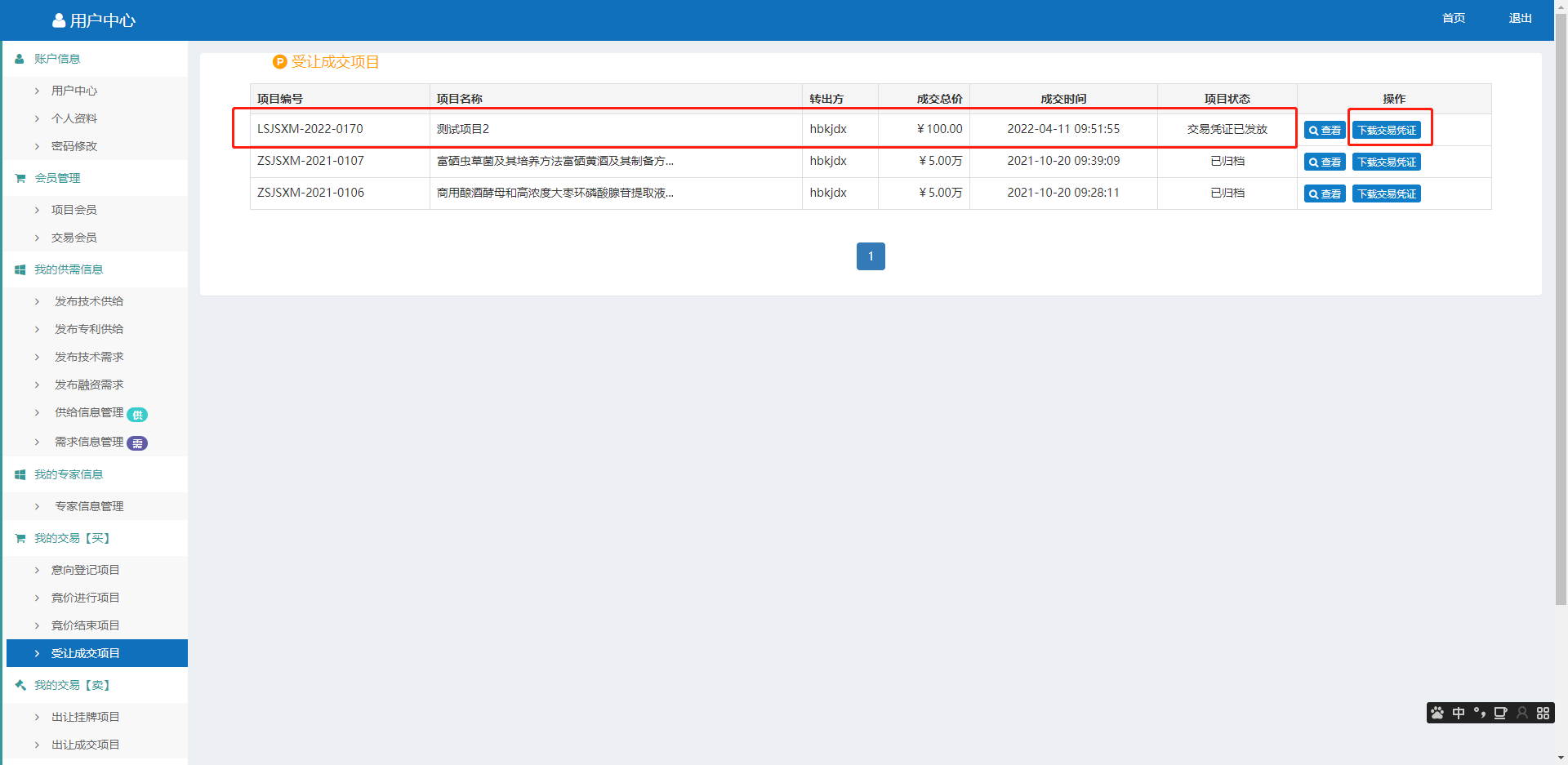The image size is (1568, 765).
Task: Open 发布专利供给 in sidebar
Action: click(89, 329)
